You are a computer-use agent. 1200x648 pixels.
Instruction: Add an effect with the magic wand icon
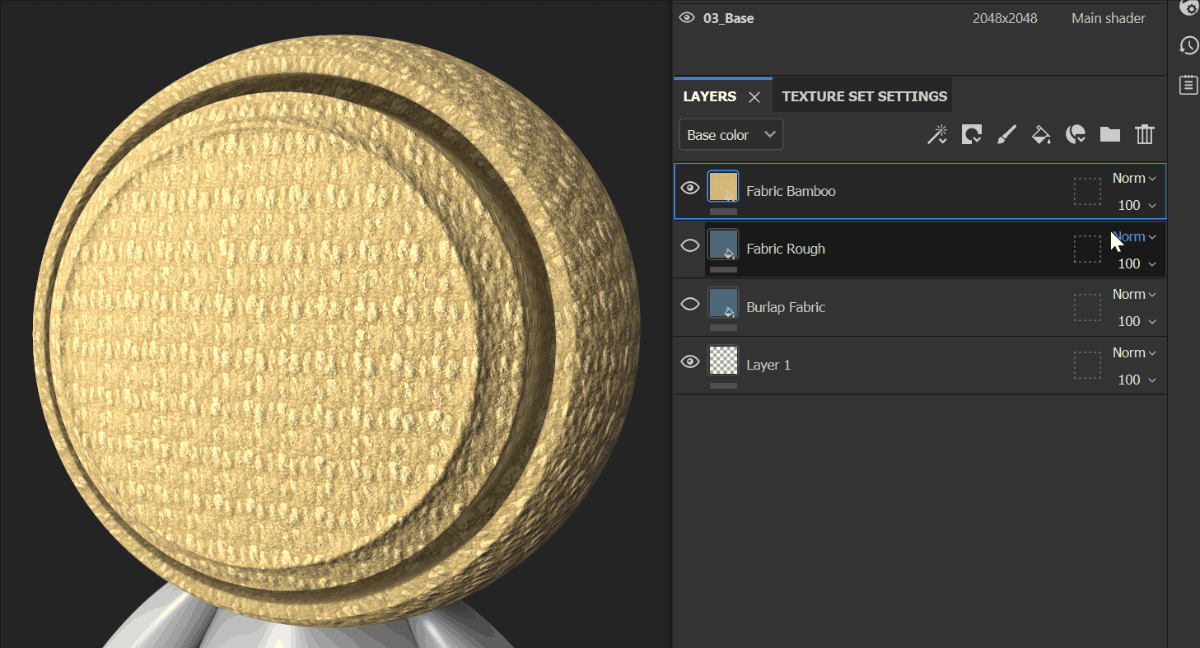coord(937,135)
